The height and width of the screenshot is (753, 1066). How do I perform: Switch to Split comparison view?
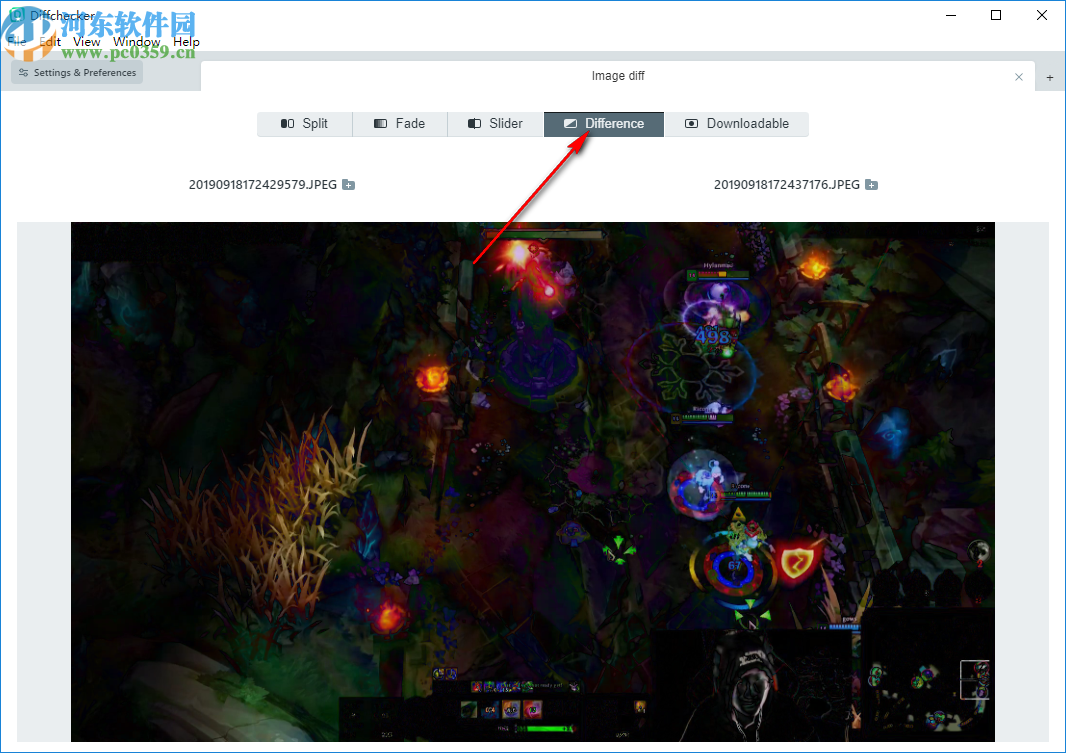point(305,124)
